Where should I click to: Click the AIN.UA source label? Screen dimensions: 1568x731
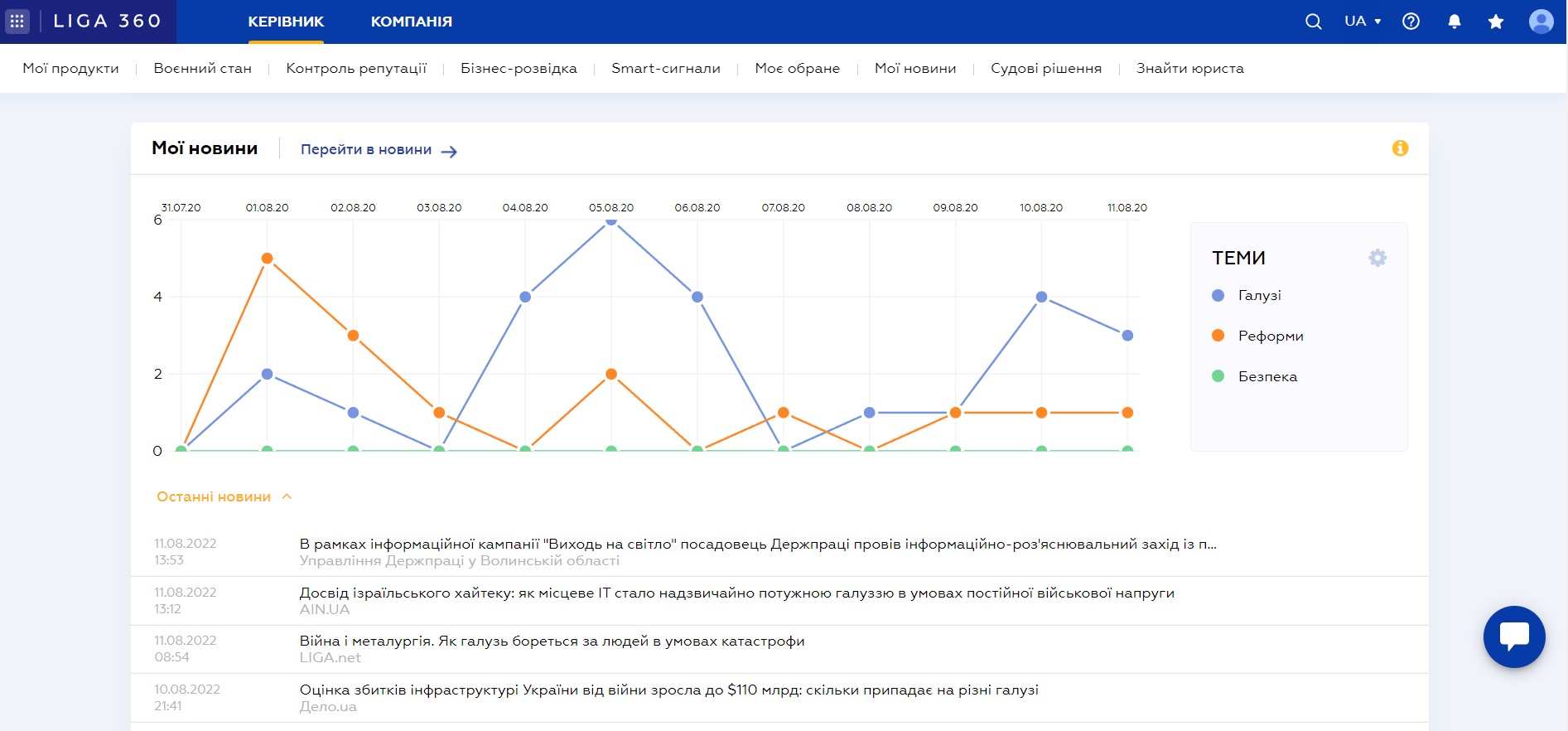coord(325,609)
